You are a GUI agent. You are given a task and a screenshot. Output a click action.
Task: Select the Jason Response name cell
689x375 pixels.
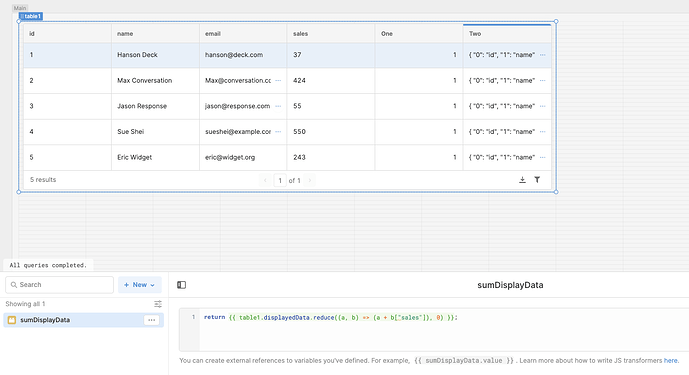coord(155,106)
